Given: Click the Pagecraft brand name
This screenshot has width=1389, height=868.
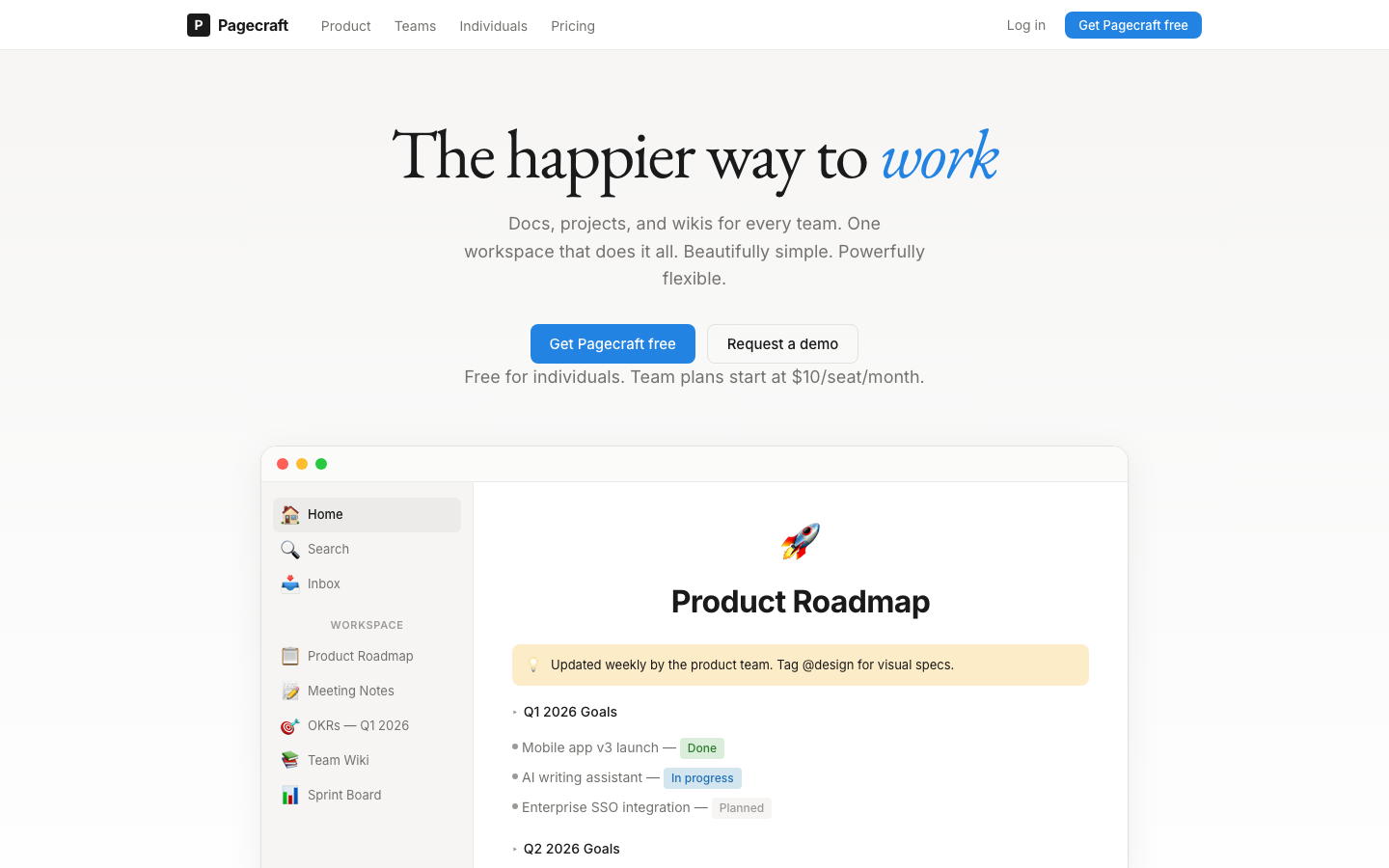Looking at the screenshot, I should [x=253, y=25].
